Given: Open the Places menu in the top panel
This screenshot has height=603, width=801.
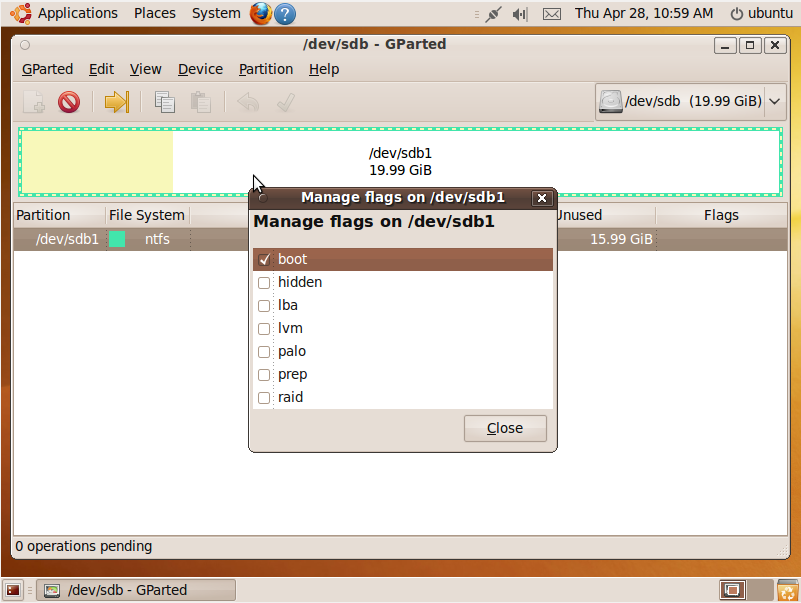Looking at the screenshot, I should 155,13.
